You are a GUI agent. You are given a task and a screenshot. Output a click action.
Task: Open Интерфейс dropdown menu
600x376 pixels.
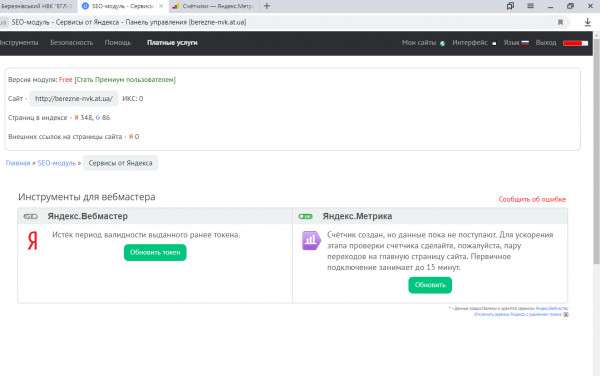(x=470, y=43)
